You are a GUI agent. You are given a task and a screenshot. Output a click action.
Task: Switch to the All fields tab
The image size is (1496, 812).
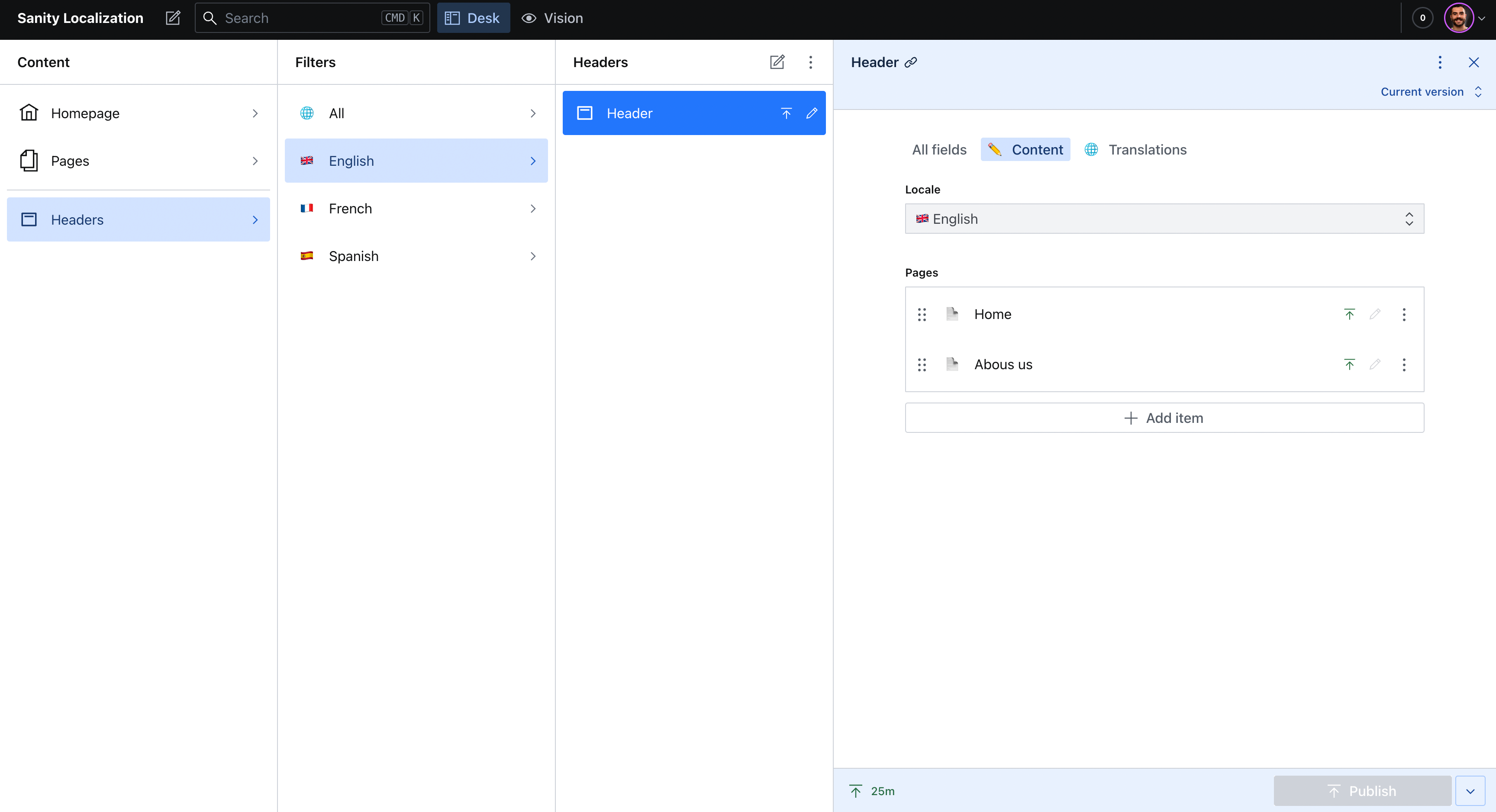click(x=939, y=150)
